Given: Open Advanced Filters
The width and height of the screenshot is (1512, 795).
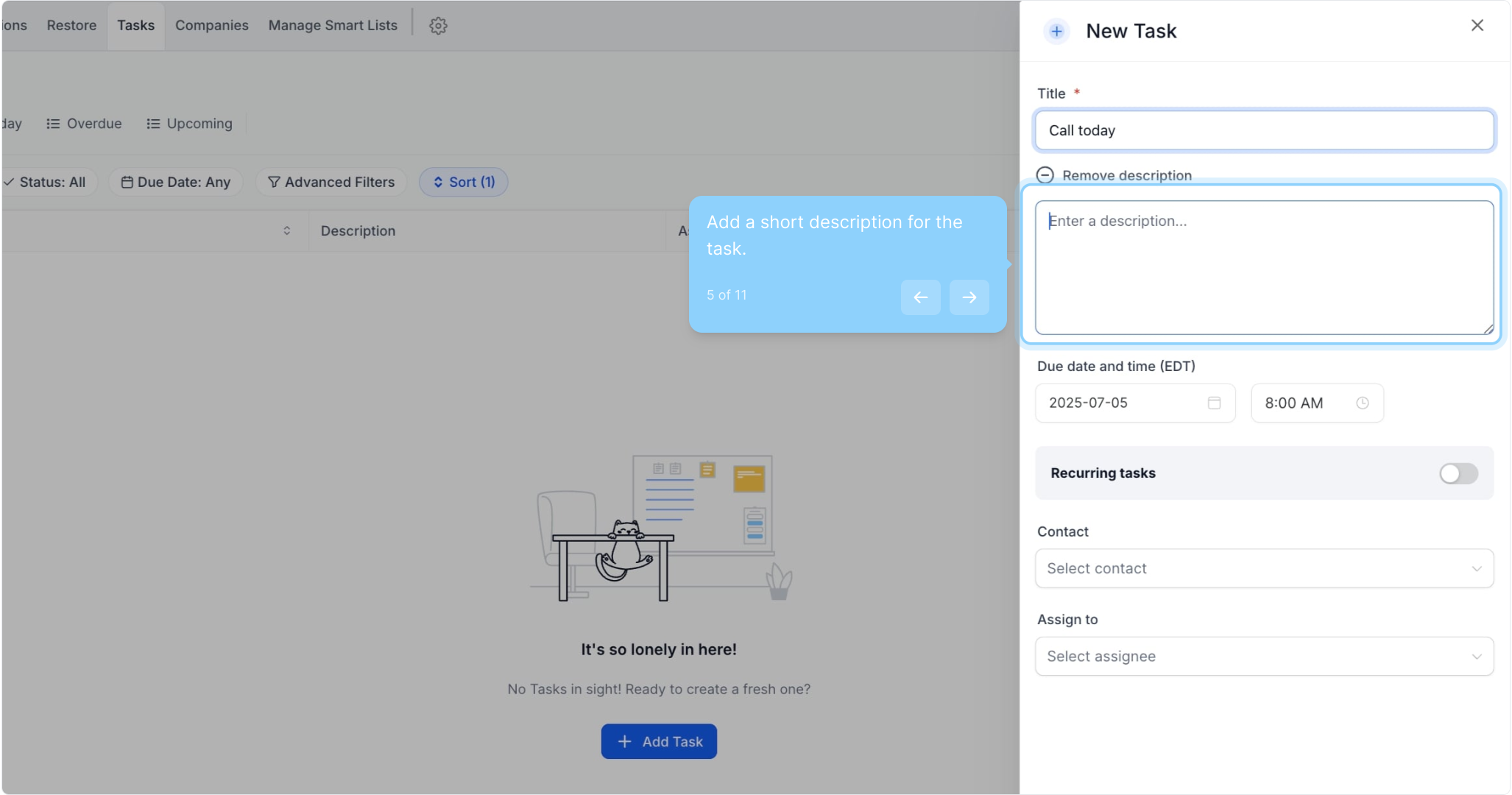Looking at the screenshot, I should (x=331, y=182).
